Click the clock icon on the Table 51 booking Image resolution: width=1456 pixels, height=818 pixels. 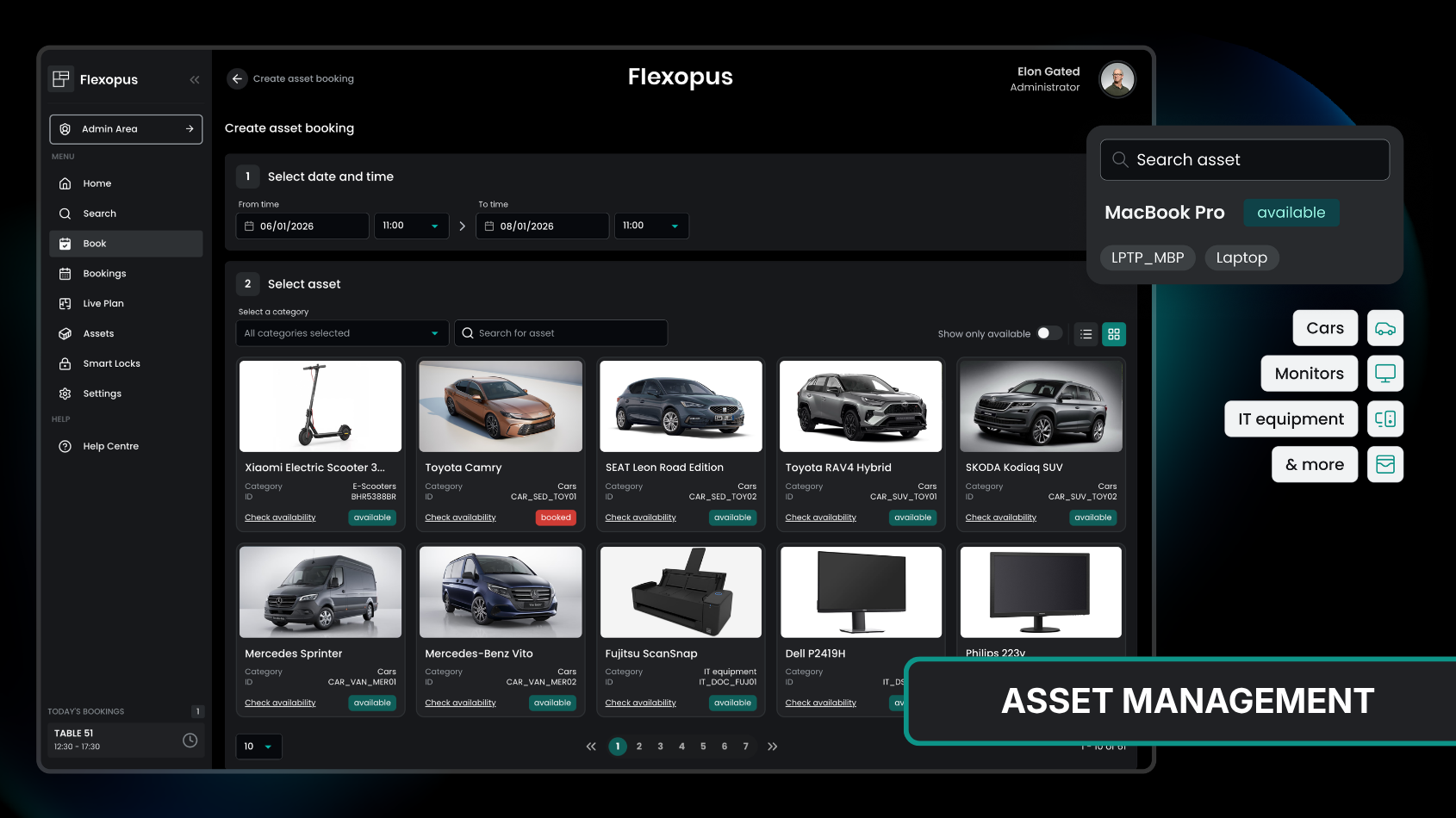pyautogui.click(x=190, y=740)
